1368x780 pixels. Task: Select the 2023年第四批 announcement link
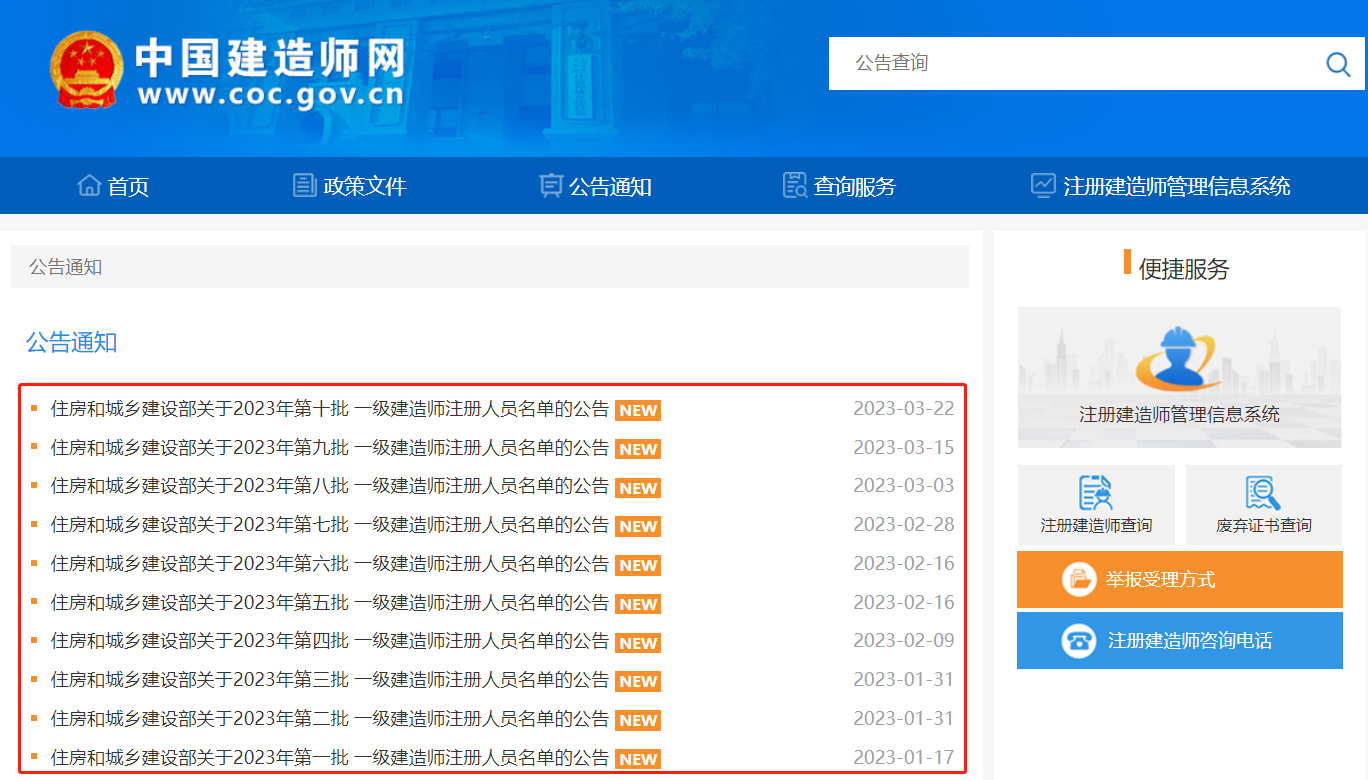[330, 641]
